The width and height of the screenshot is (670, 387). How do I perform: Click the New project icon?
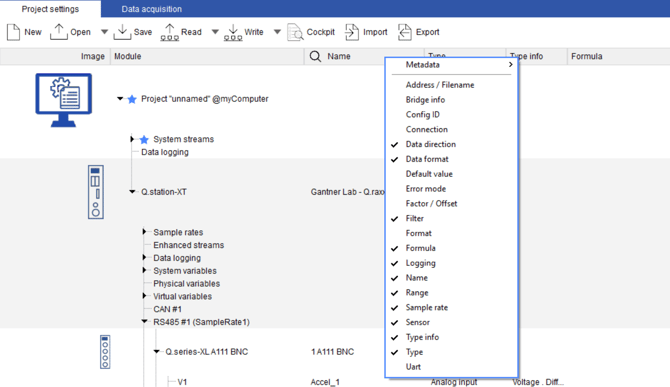point(13,32)
